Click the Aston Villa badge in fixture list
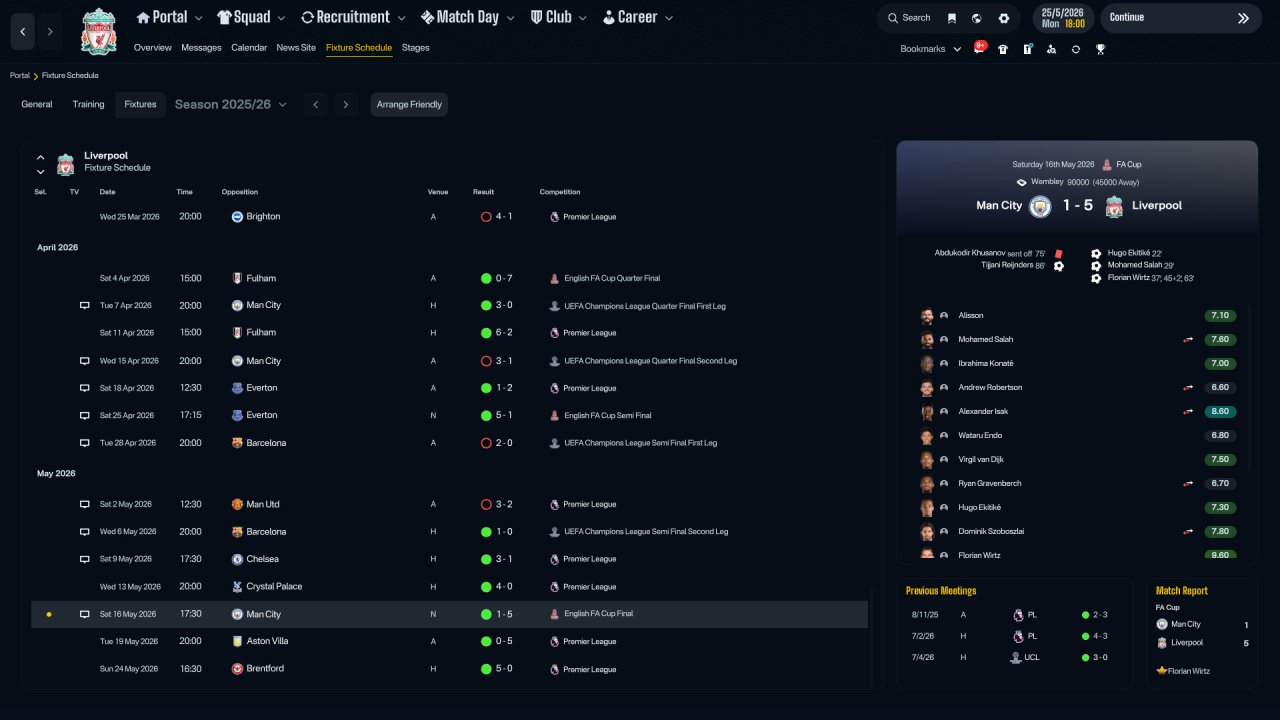This screenshot has height=720, width=1280. [x=238, y=642]
